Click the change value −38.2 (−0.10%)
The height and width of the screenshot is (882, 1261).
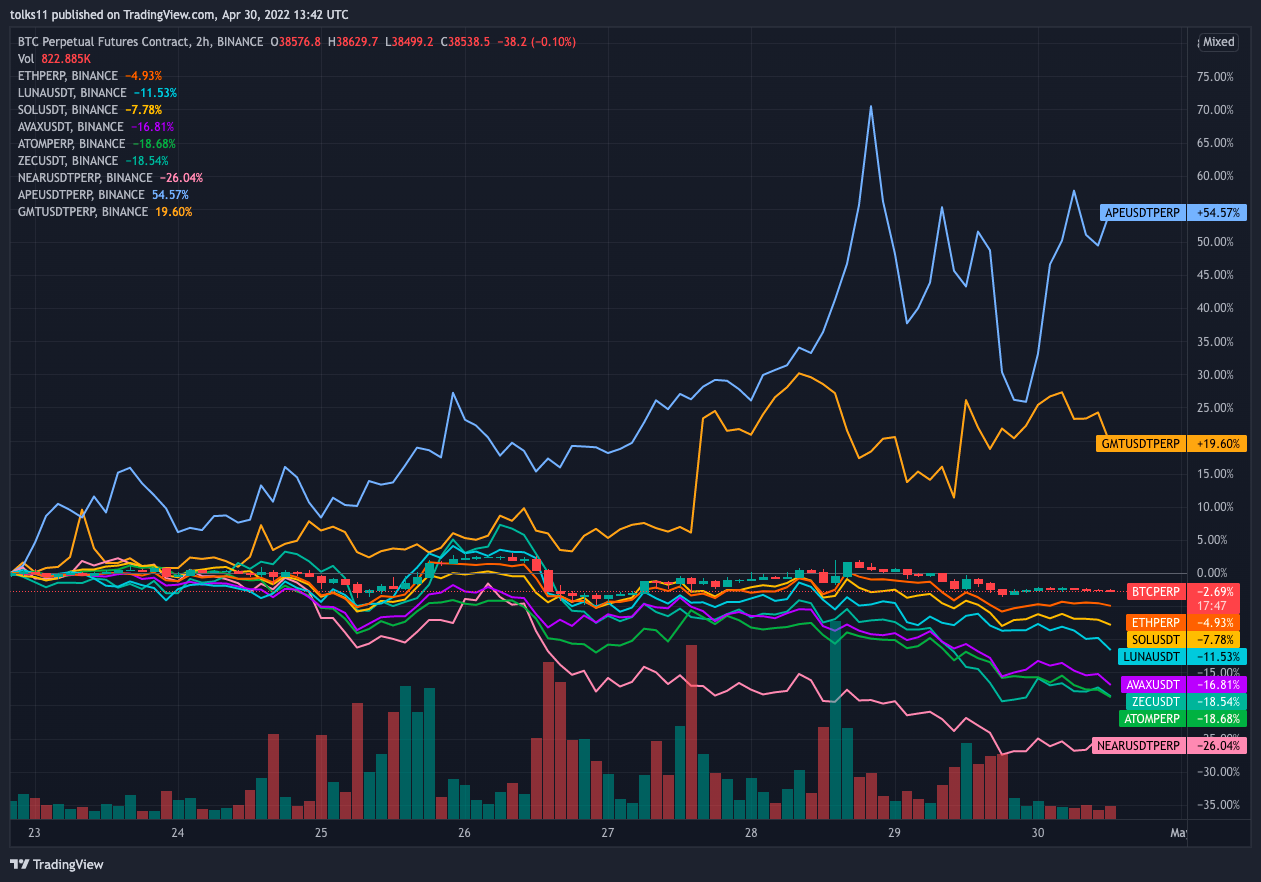coord(538,42)
